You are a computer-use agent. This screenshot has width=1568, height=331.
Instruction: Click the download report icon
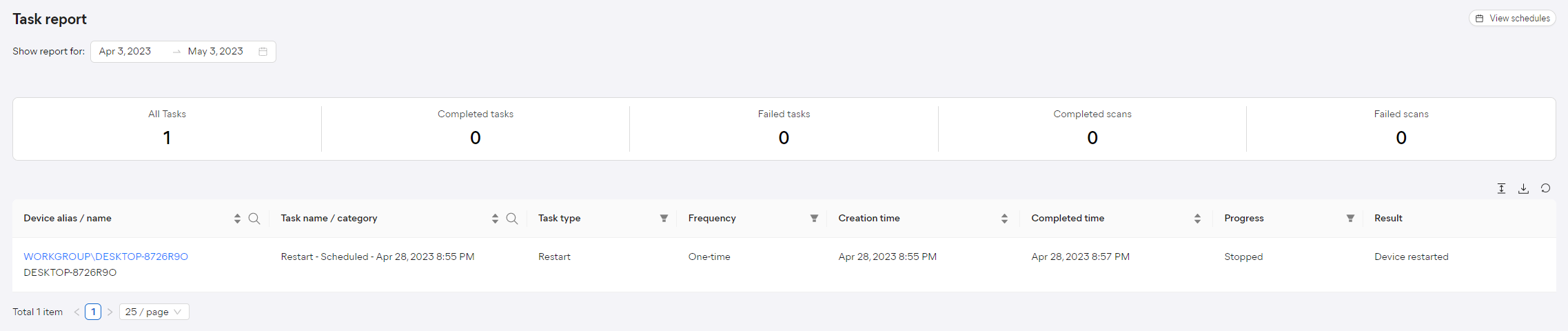[1523, 188]
